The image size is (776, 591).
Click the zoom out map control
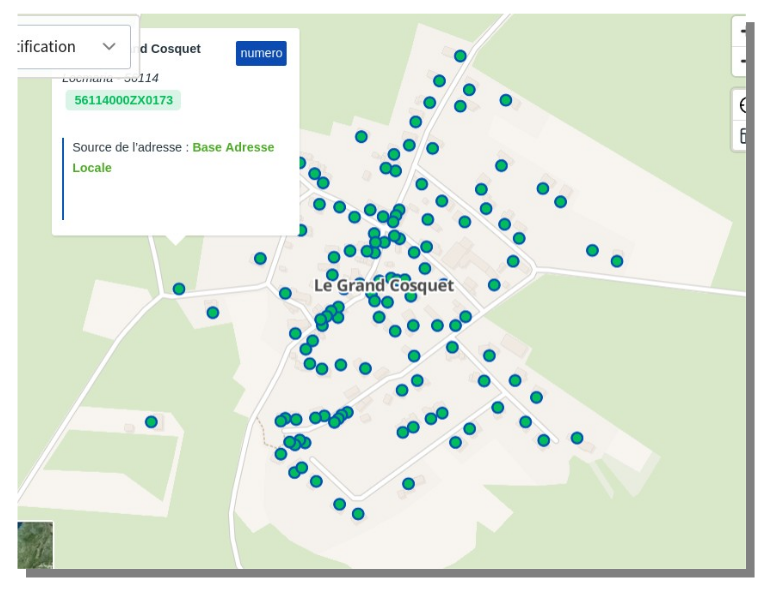click(741, 62)
